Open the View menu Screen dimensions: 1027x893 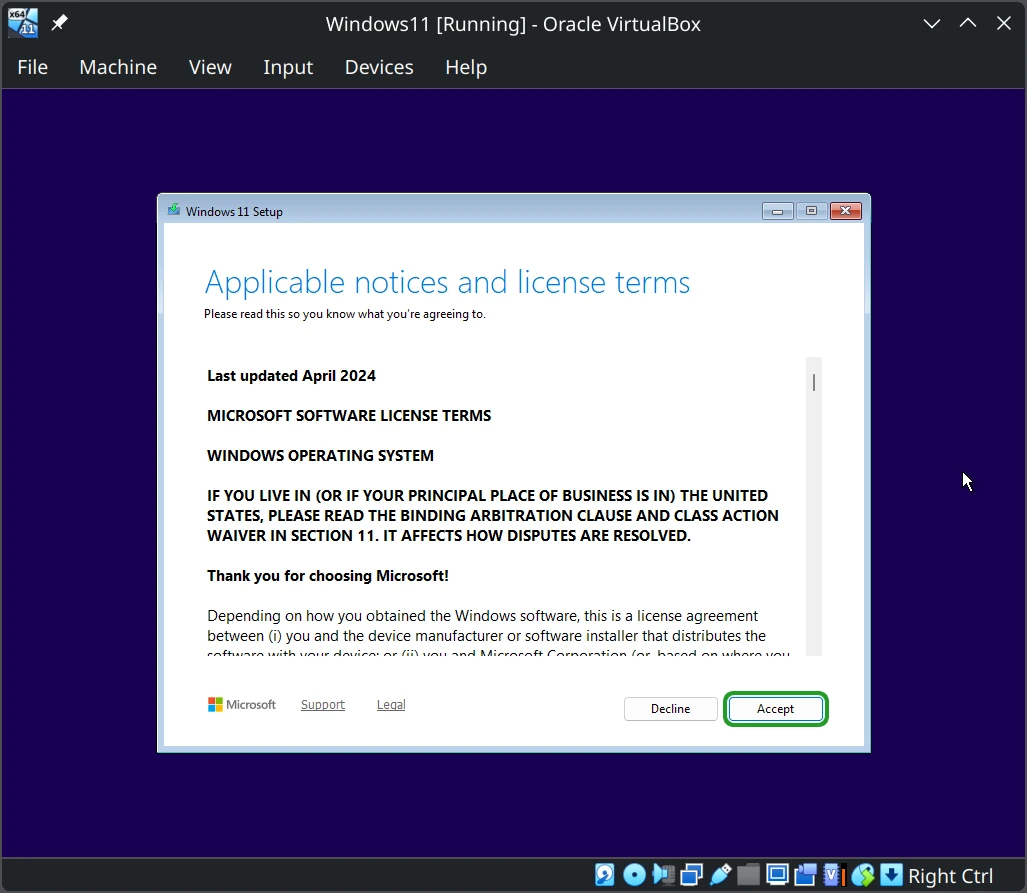pyautogui.click(x=210, y=67)
